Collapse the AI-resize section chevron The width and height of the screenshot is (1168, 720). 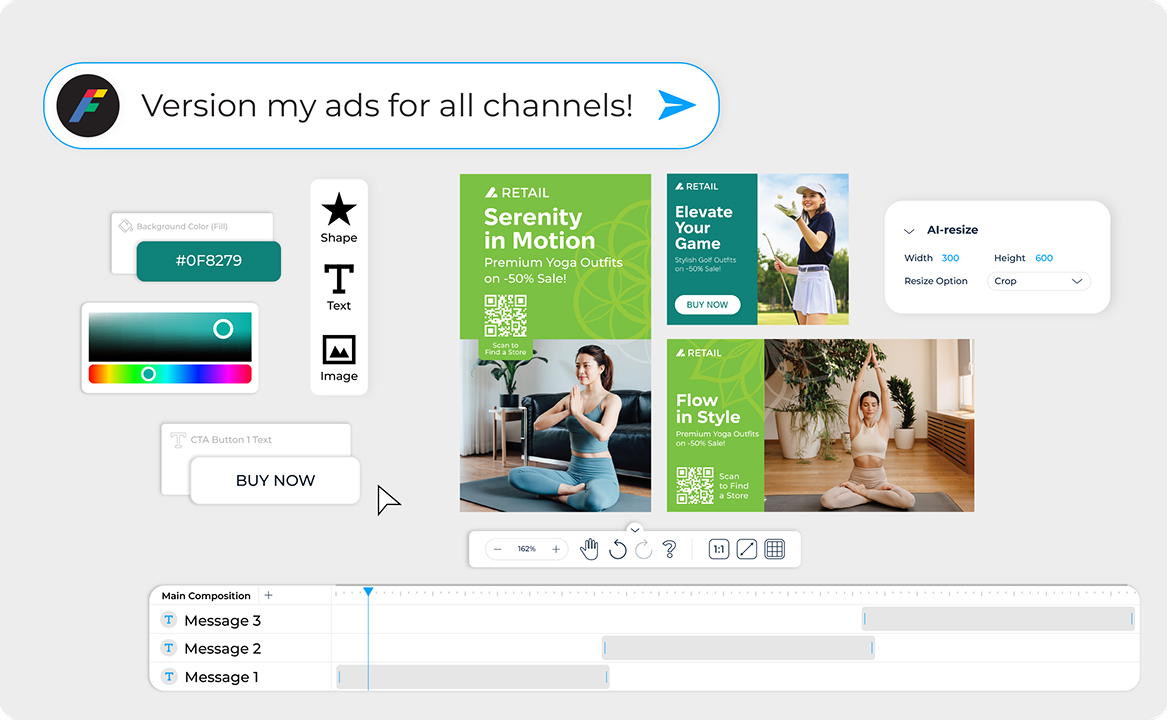click(x=909, y=231)
